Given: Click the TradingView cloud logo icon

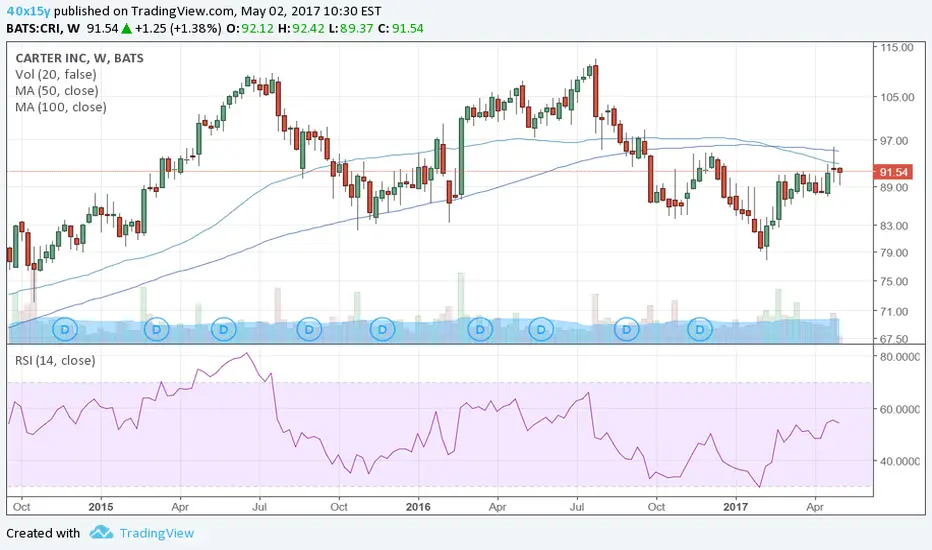Looking at the screenshot, I should click(101, 532).
